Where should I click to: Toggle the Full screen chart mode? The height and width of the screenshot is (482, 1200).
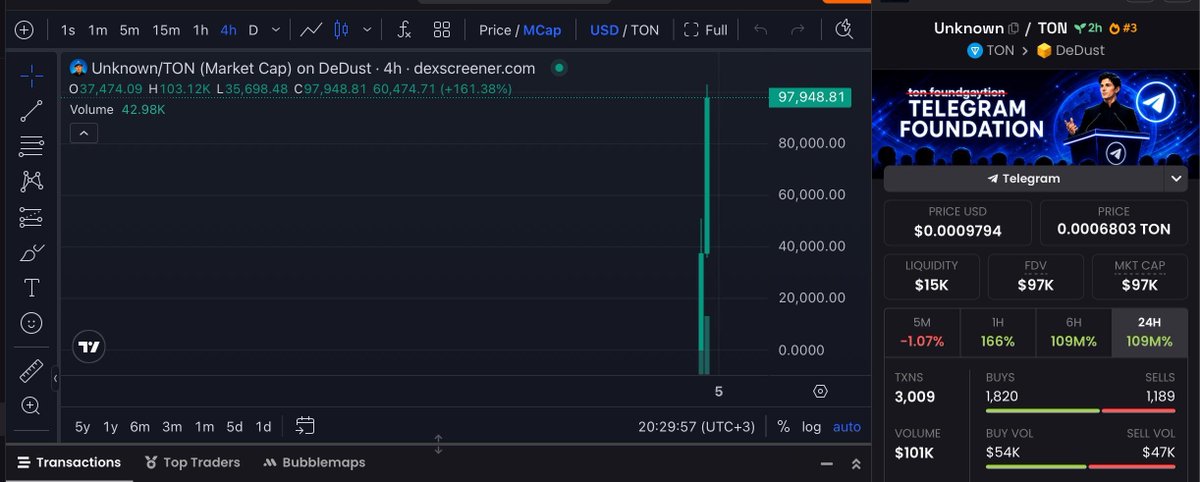coord(706,30)
